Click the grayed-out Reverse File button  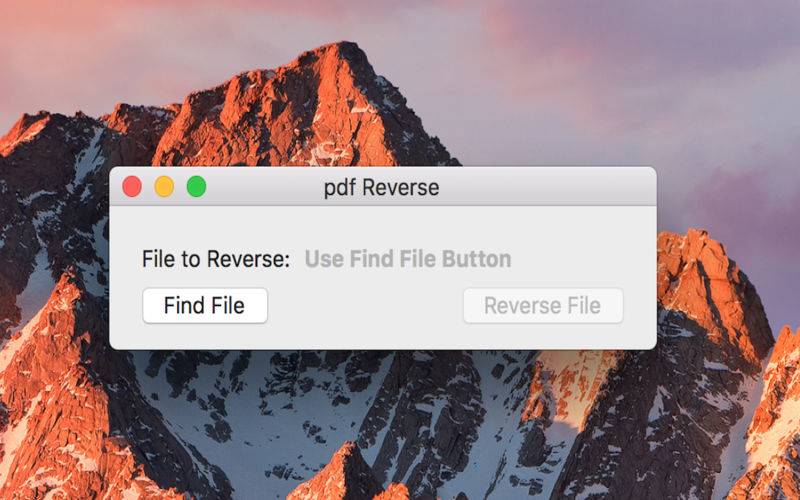[543, 306]
